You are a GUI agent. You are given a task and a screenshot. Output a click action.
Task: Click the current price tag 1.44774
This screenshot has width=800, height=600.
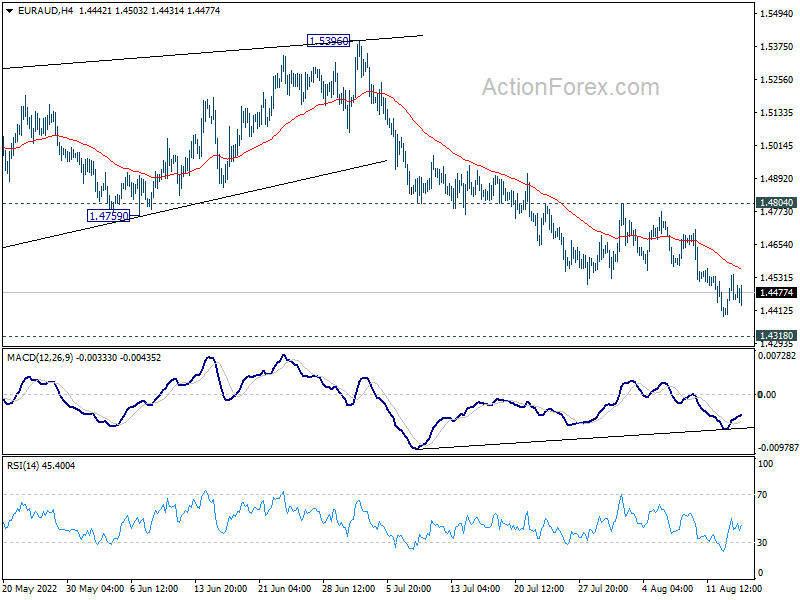[777, 292]
